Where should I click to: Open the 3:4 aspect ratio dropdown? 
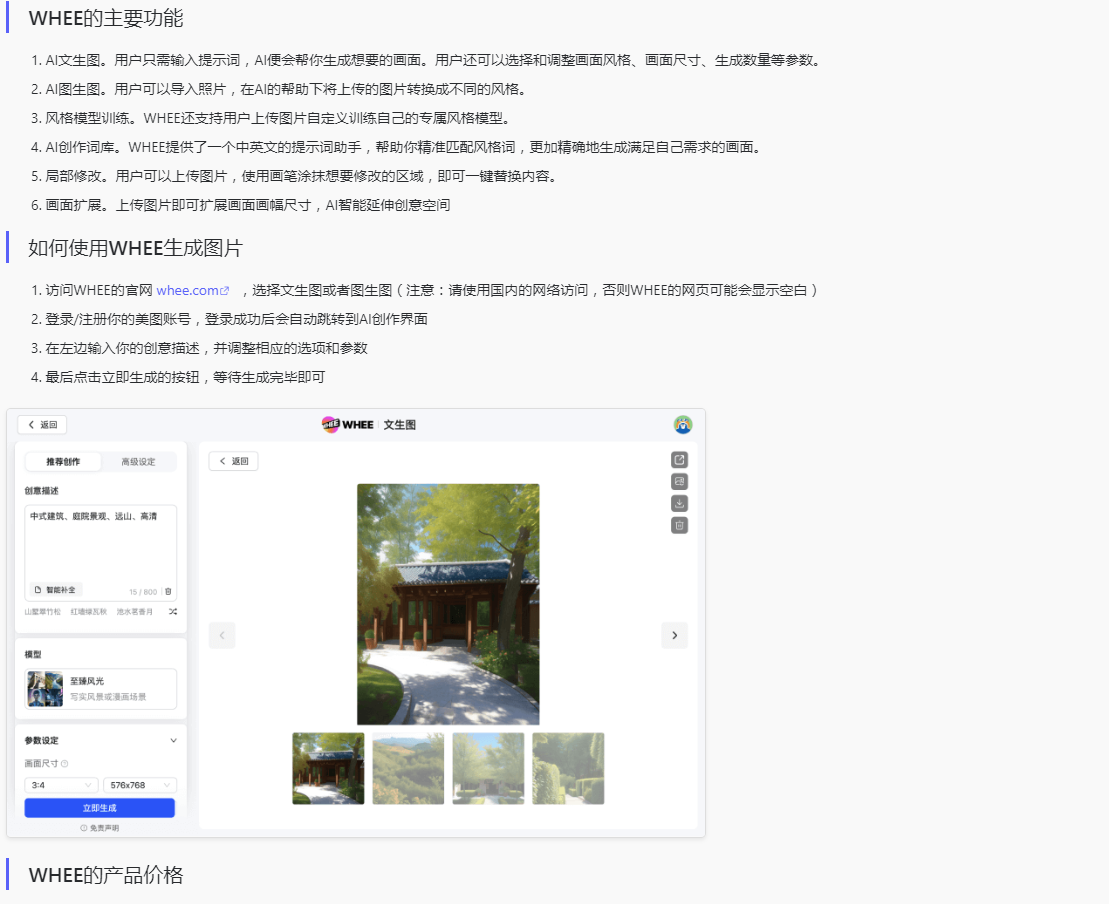coord(62,785)
